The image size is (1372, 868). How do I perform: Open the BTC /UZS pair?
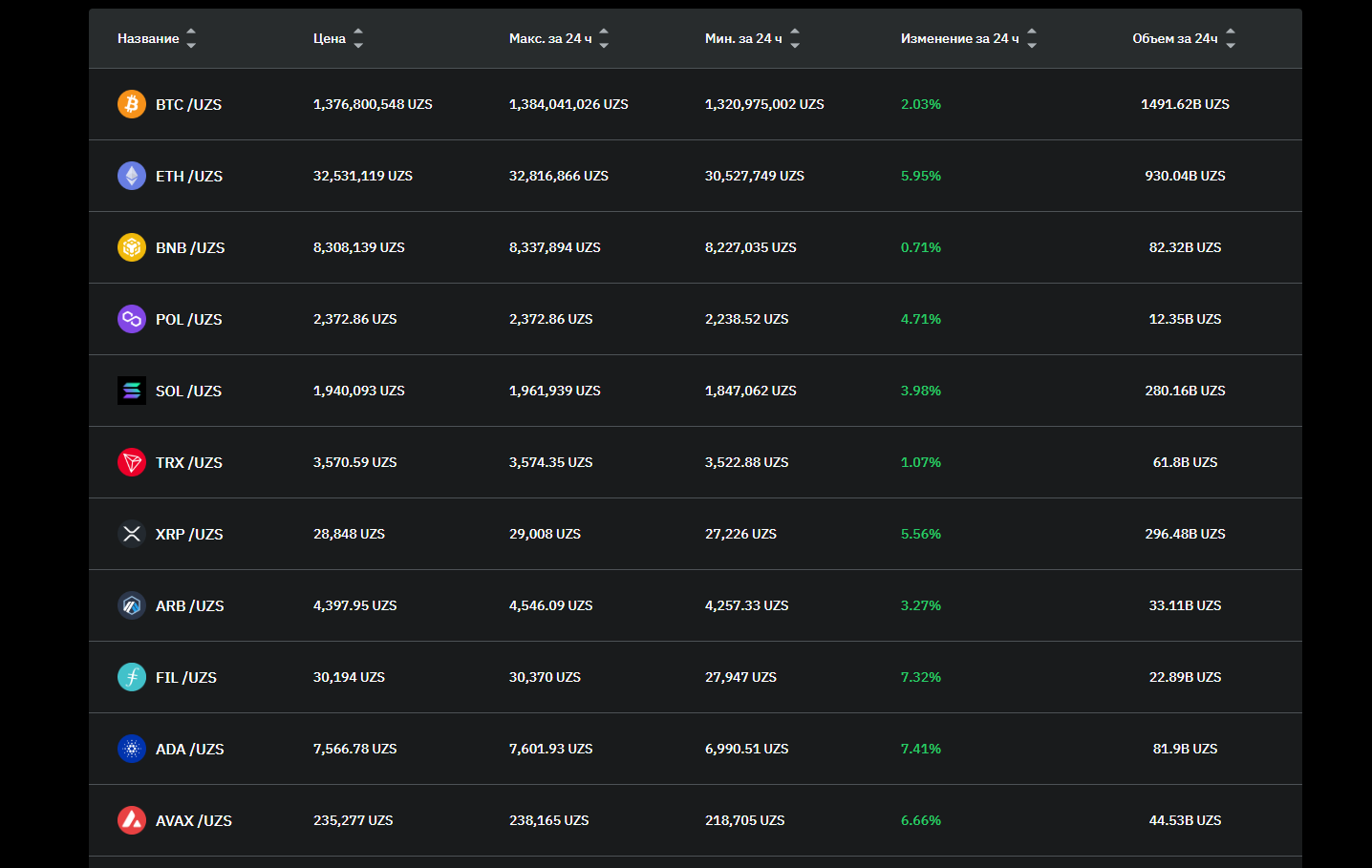point(188,104)
